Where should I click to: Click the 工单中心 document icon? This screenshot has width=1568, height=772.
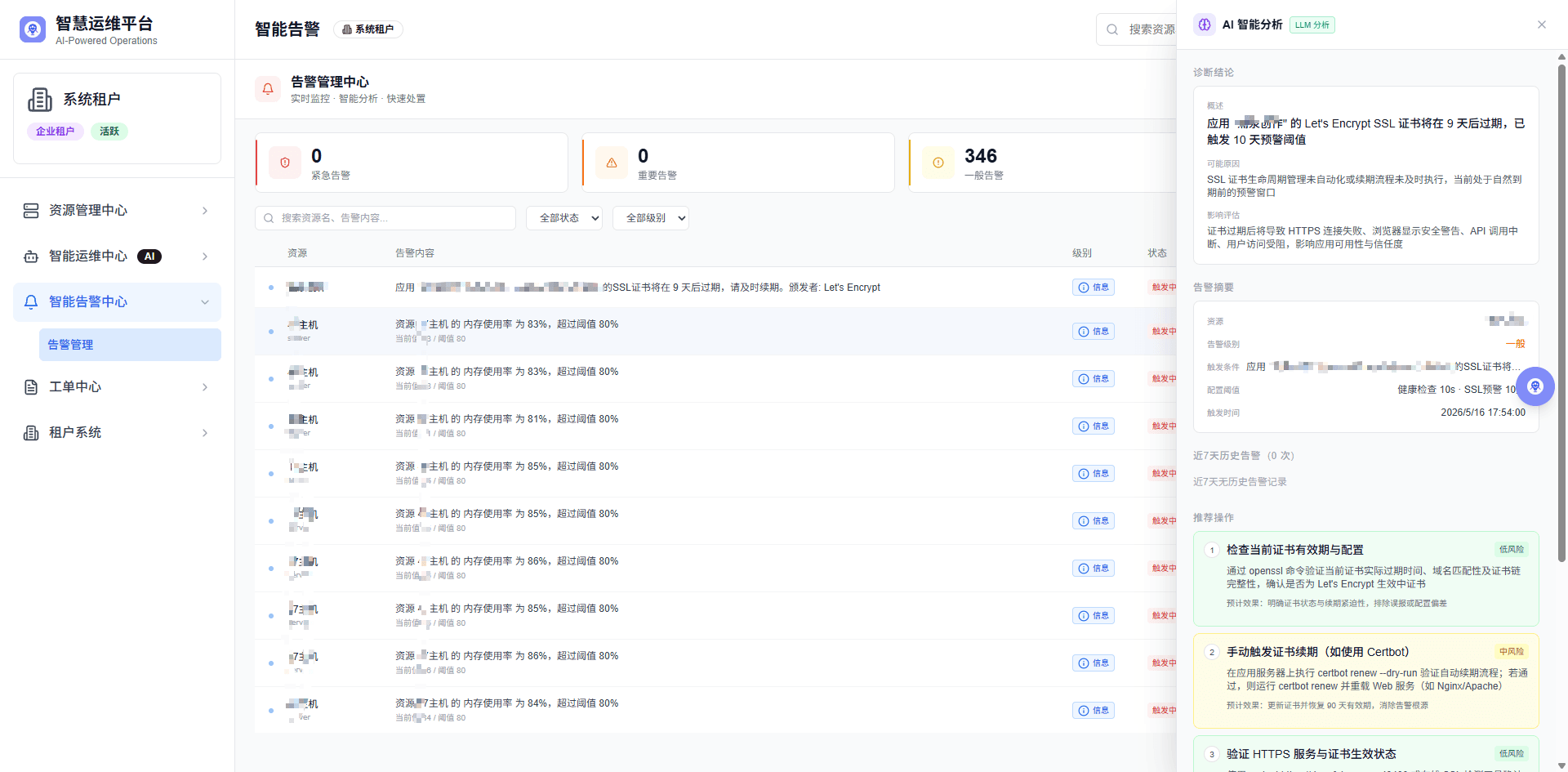(x=31, y=387)
